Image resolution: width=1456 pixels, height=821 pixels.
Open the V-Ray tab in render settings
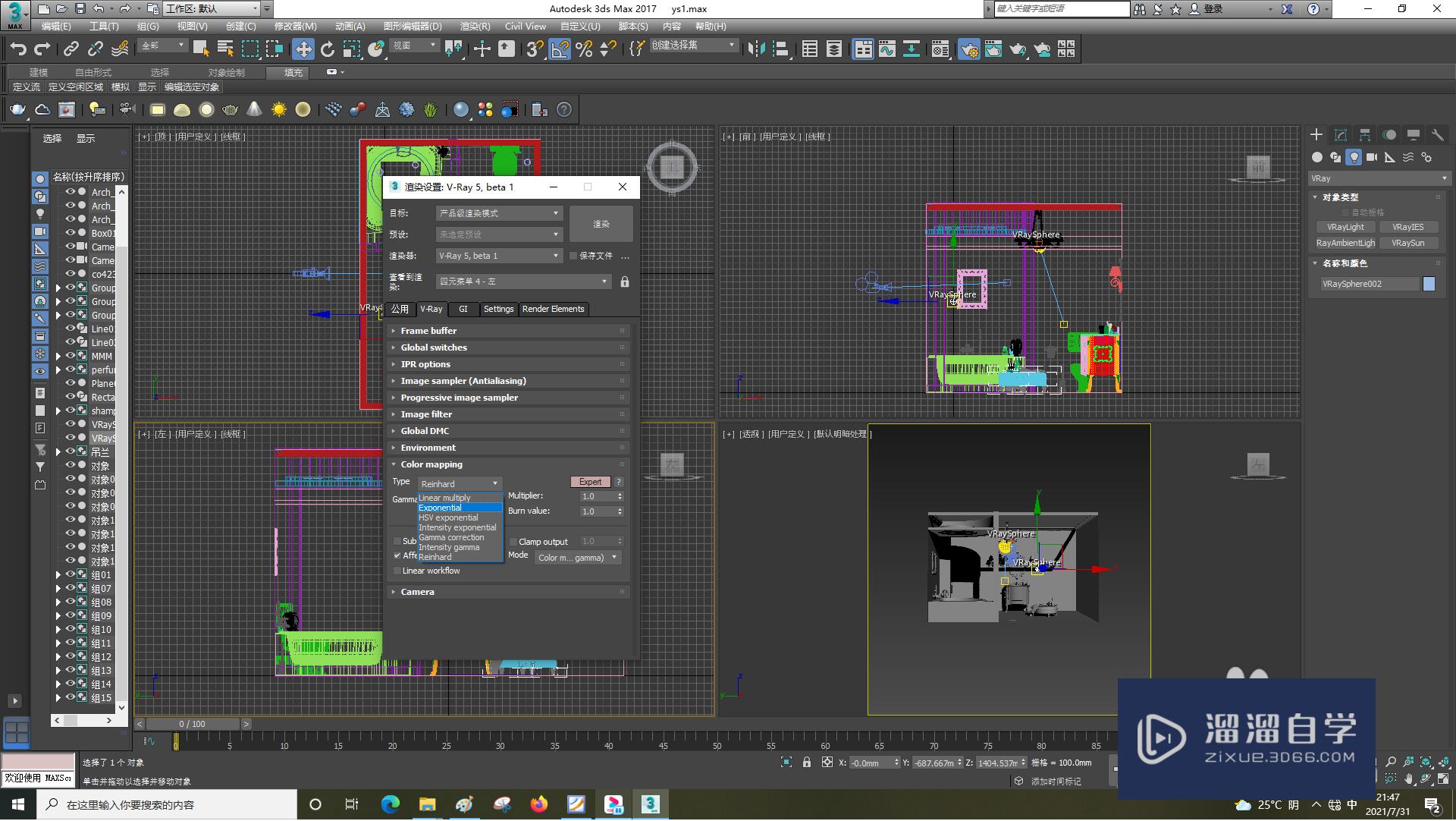pyautogui.click(x=430, y=308)
